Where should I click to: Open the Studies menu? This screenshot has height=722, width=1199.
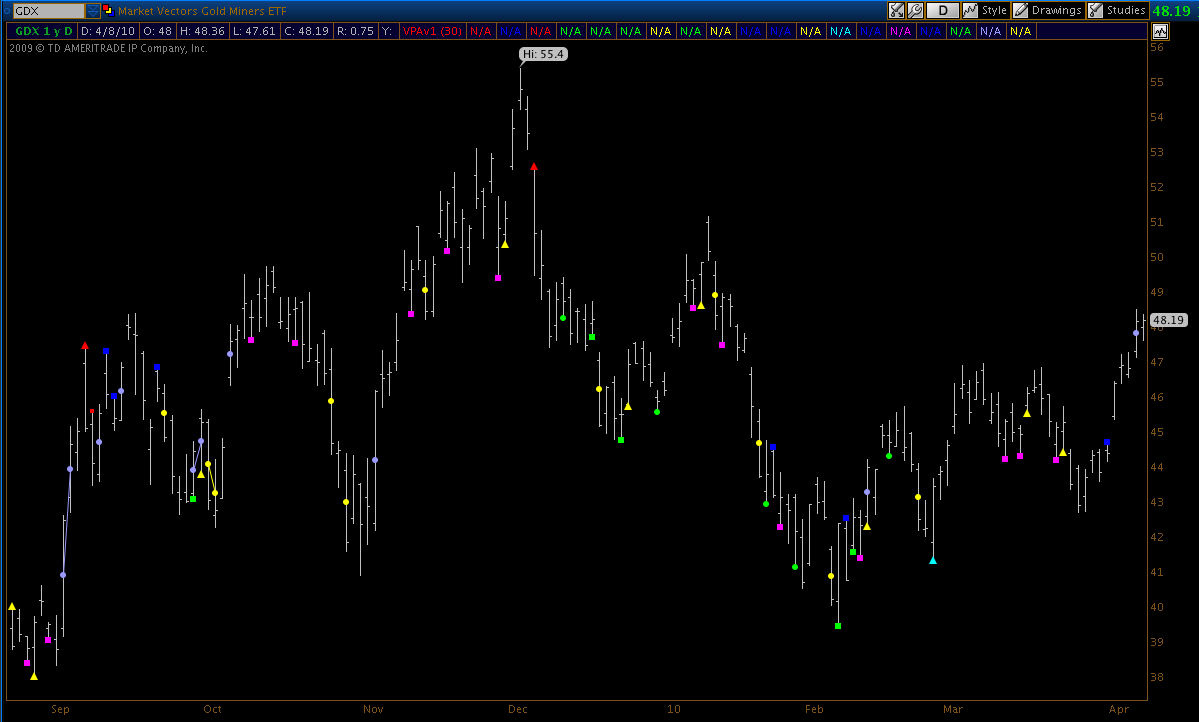point(1117,10)
